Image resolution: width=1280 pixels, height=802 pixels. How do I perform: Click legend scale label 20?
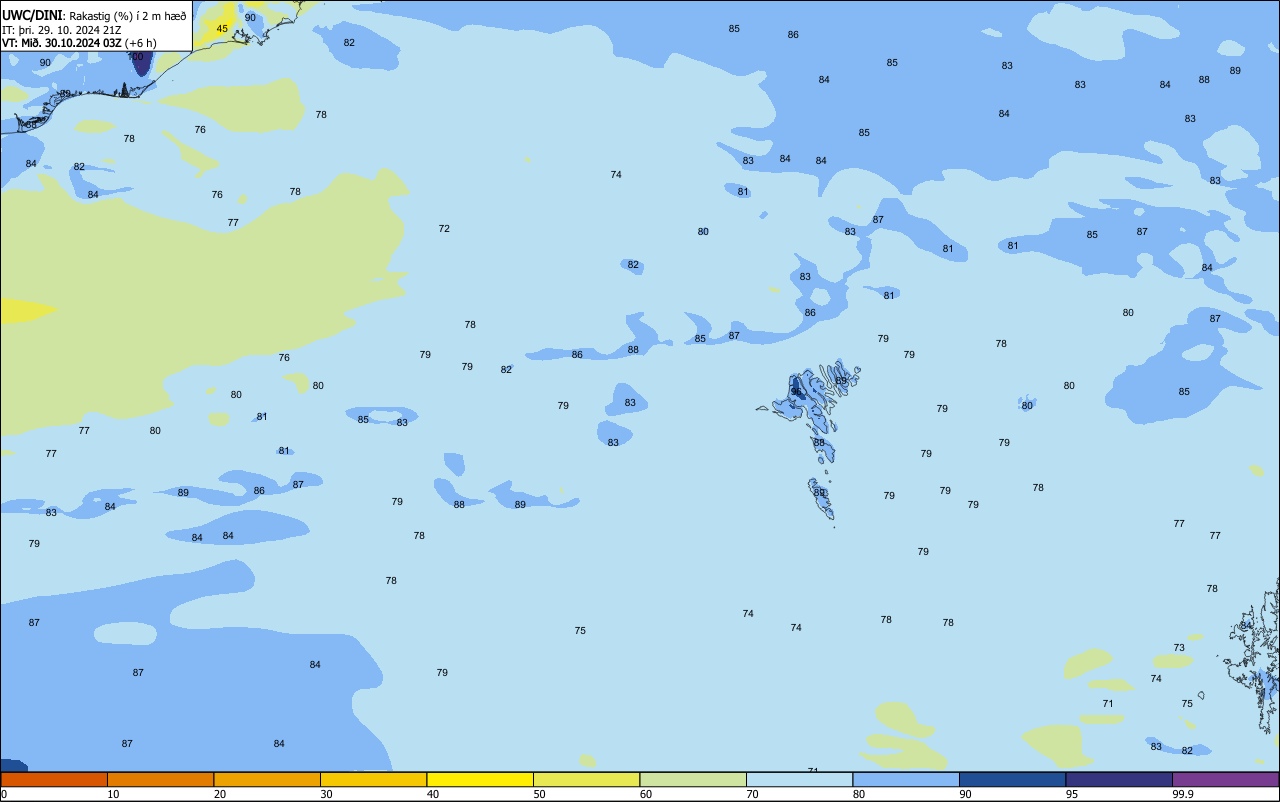pyautogui.click(x=219, y=794)
